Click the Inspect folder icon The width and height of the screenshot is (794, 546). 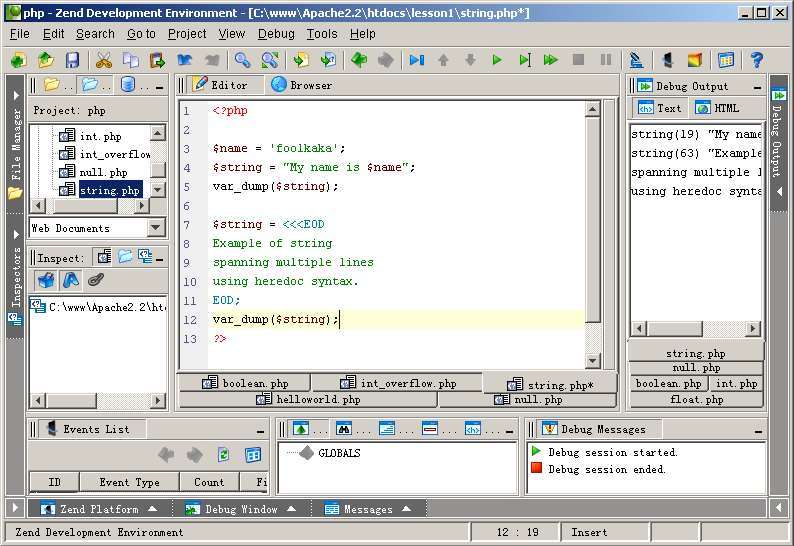pyautogui.click(x=125, y=257)
